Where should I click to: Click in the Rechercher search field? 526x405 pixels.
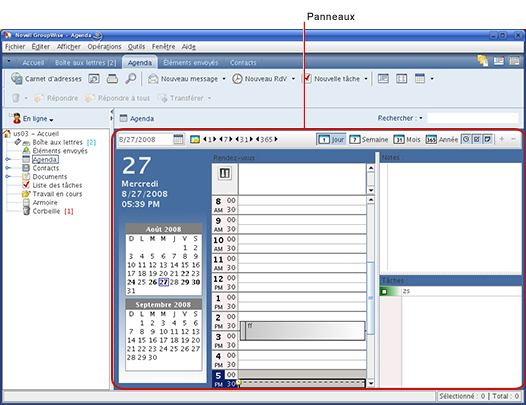coord(473,118)
